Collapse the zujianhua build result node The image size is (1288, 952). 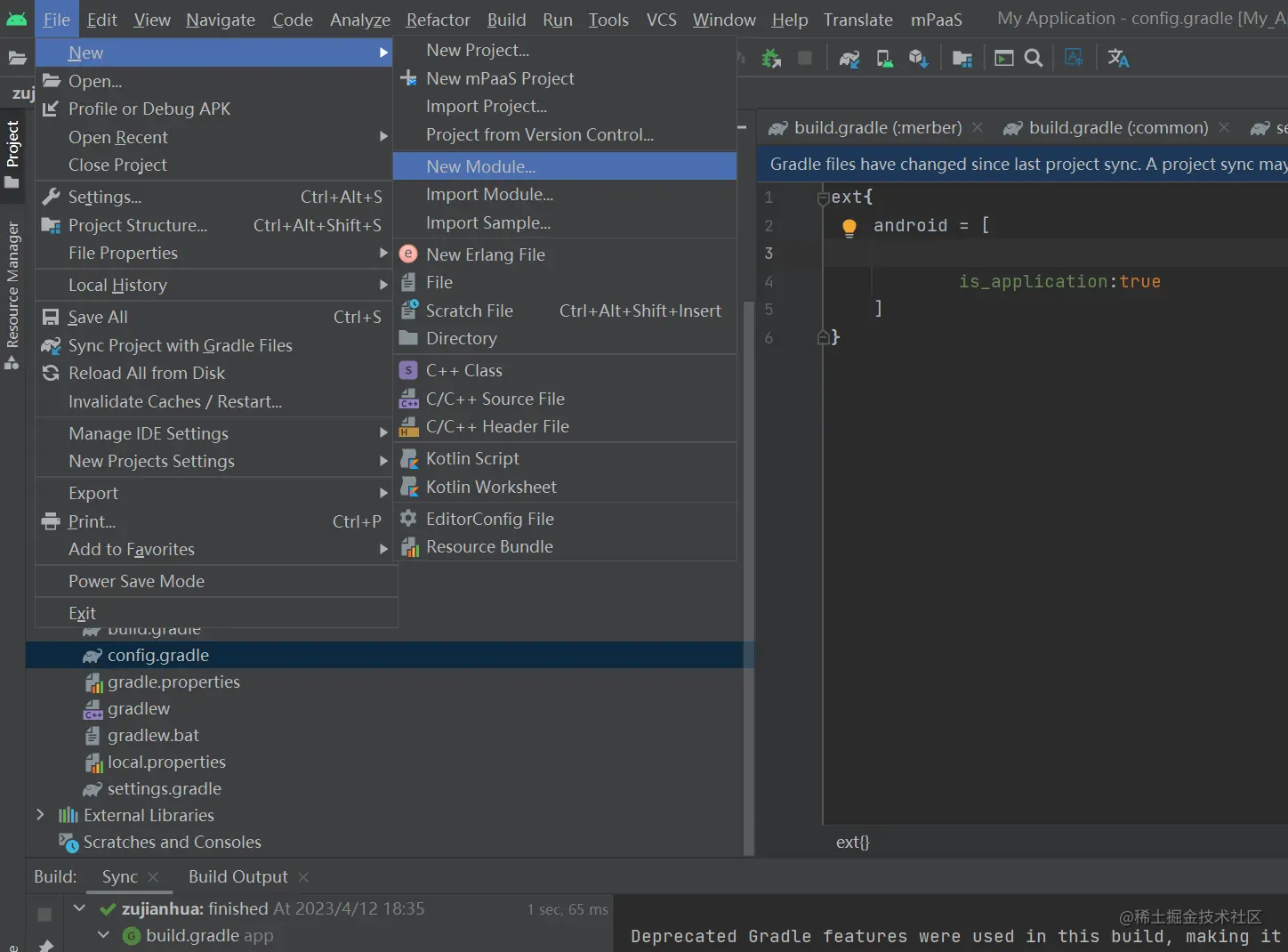pyautogui.click(x=79, y=908)
